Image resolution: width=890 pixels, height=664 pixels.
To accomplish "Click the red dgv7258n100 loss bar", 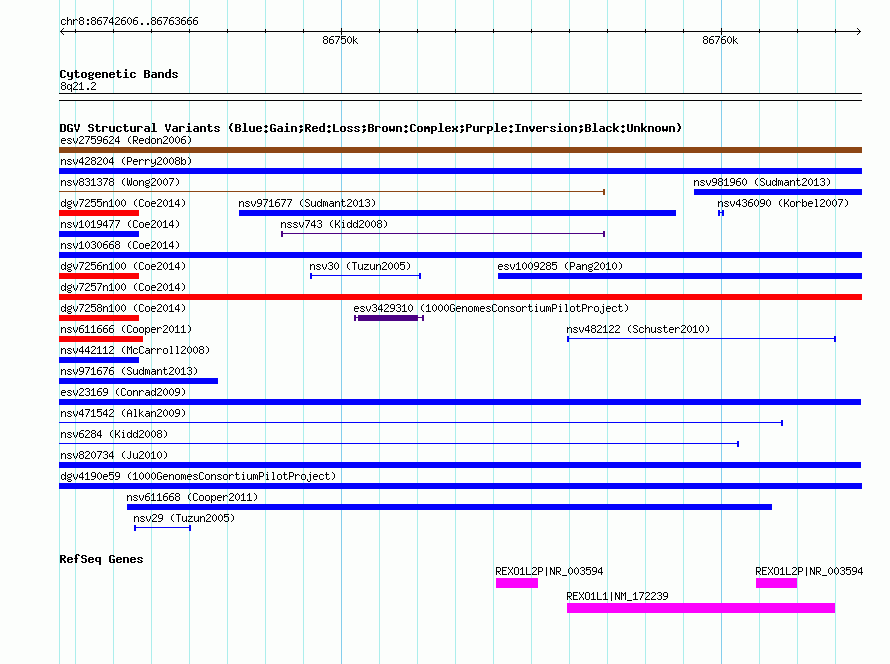I will pos(99,318).
